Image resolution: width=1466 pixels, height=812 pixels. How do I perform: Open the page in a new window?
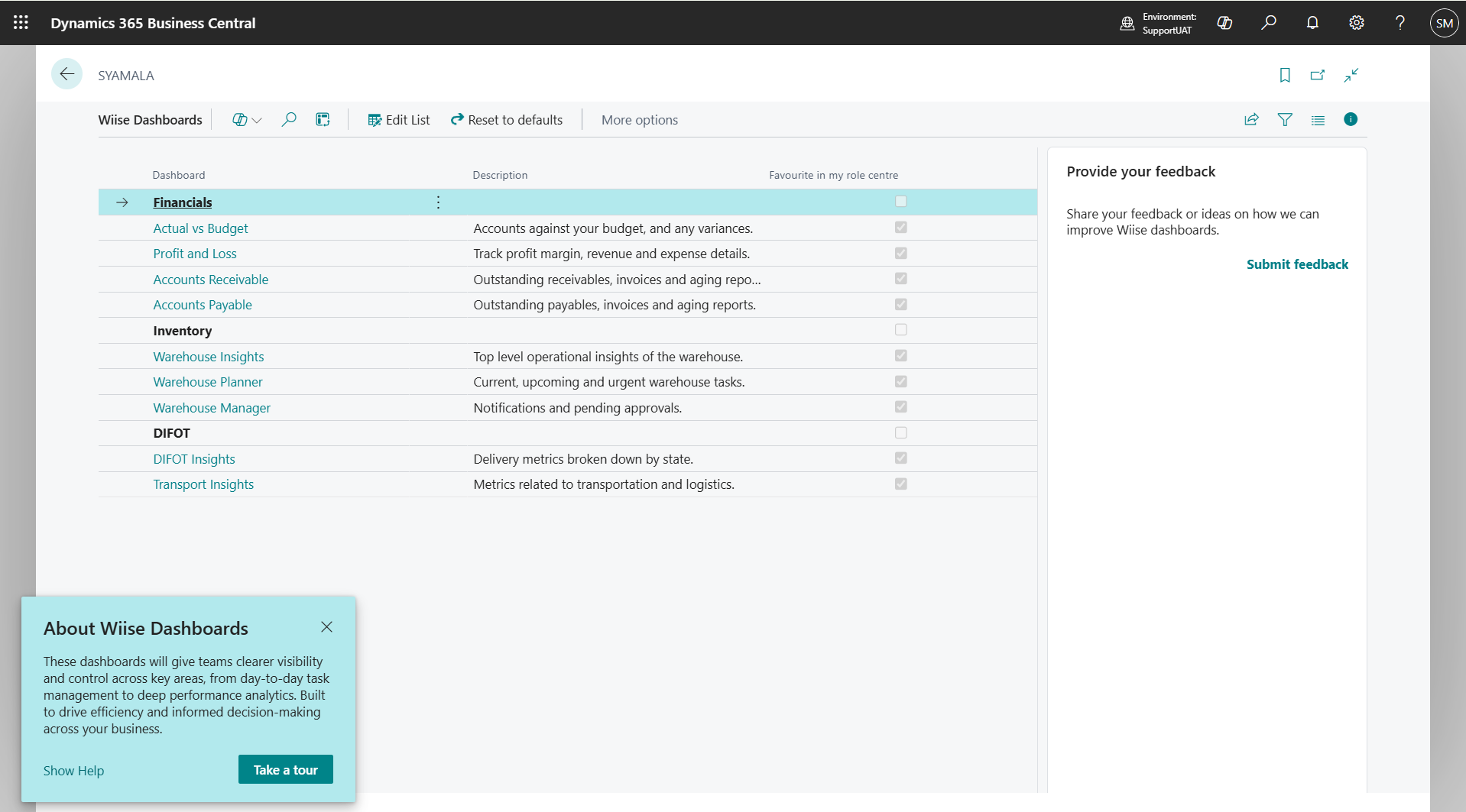click(x=1317, y=74)
